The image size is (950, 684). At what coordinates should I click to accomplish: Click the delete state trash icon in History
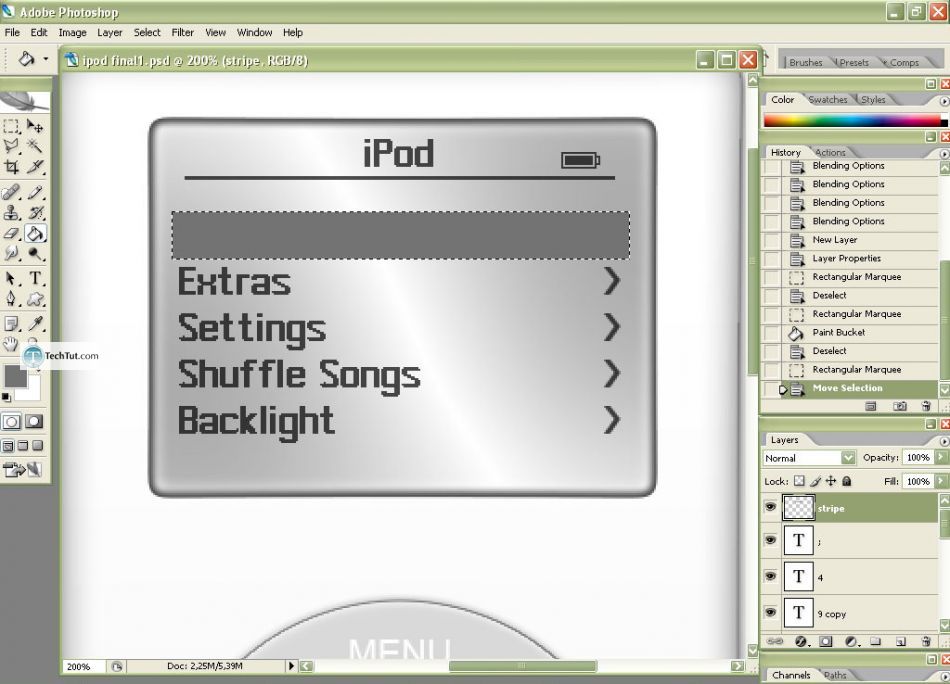pos(925,407)
